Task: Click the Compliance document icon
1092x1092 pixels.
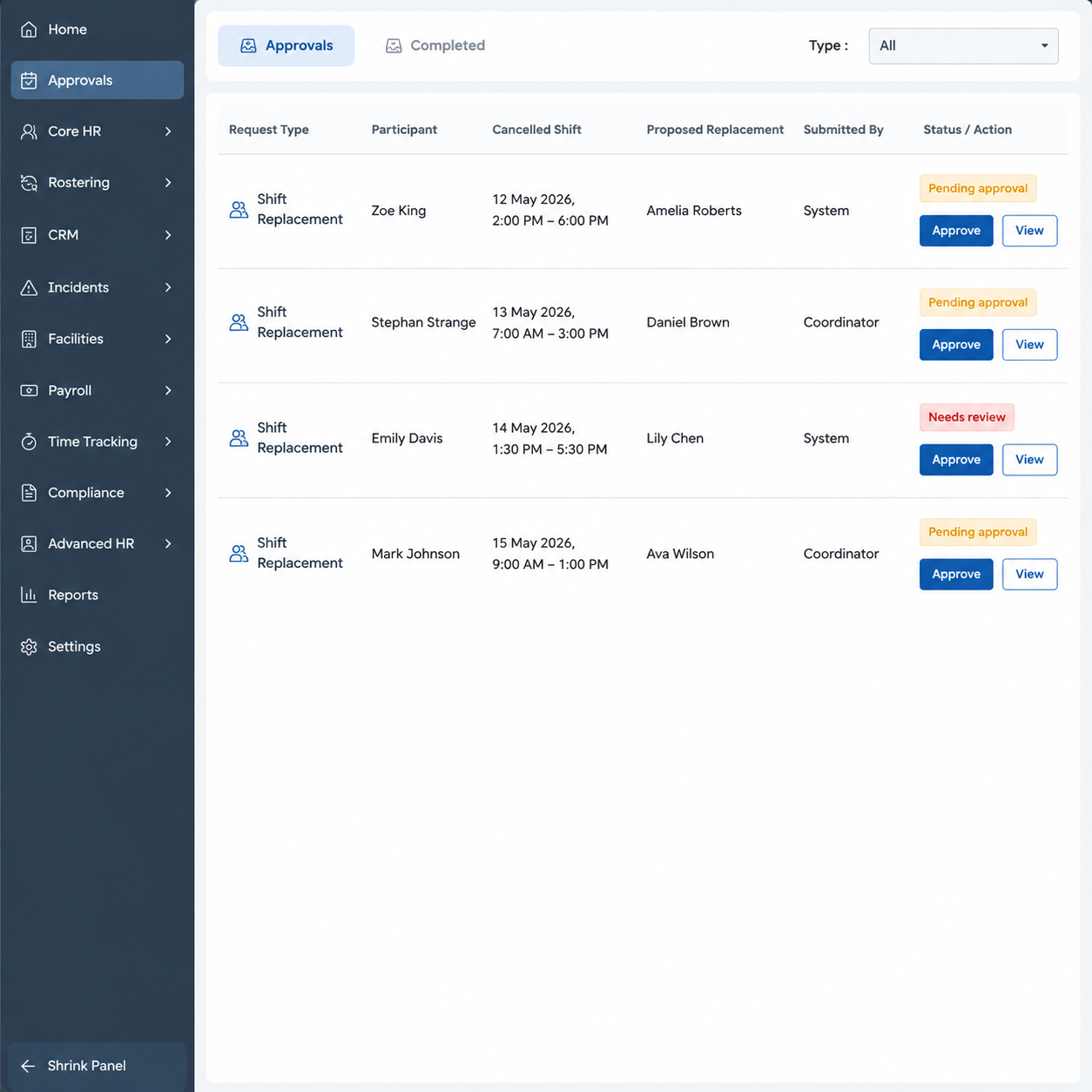Action: coord(29,493)
